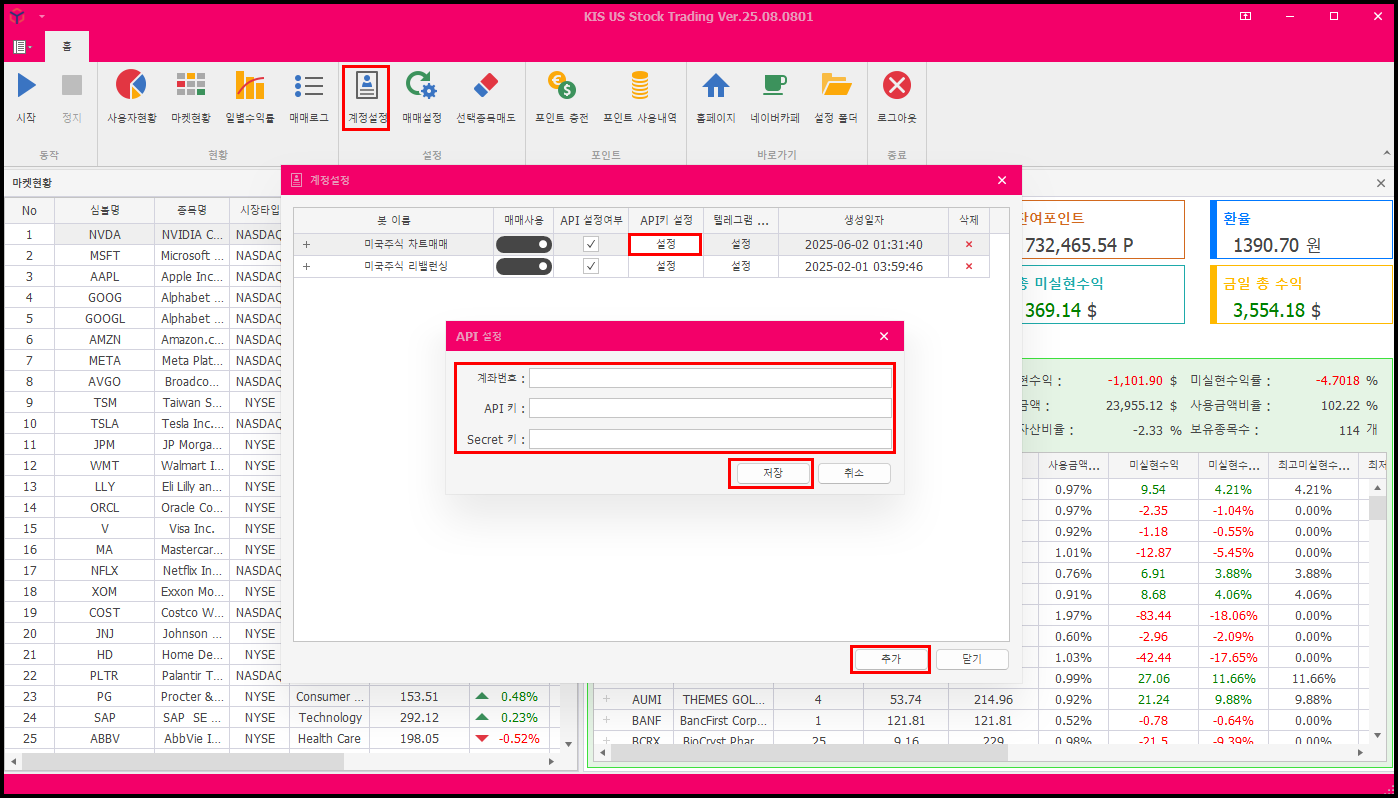Viewport: 1398px width, 798px height.
Task: Close the 계정설정 dialog window
Action: coord(1002,180)
